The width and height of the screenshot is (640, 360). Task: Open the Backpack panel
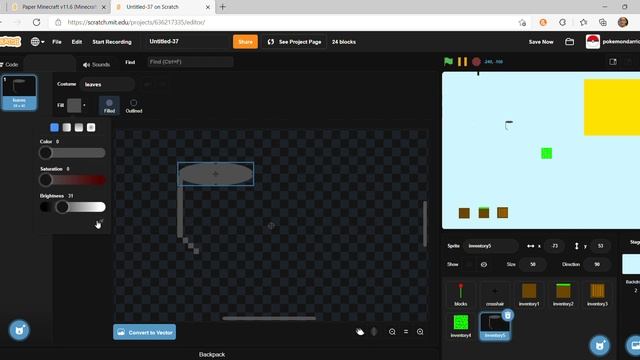(x=212, y=354)
